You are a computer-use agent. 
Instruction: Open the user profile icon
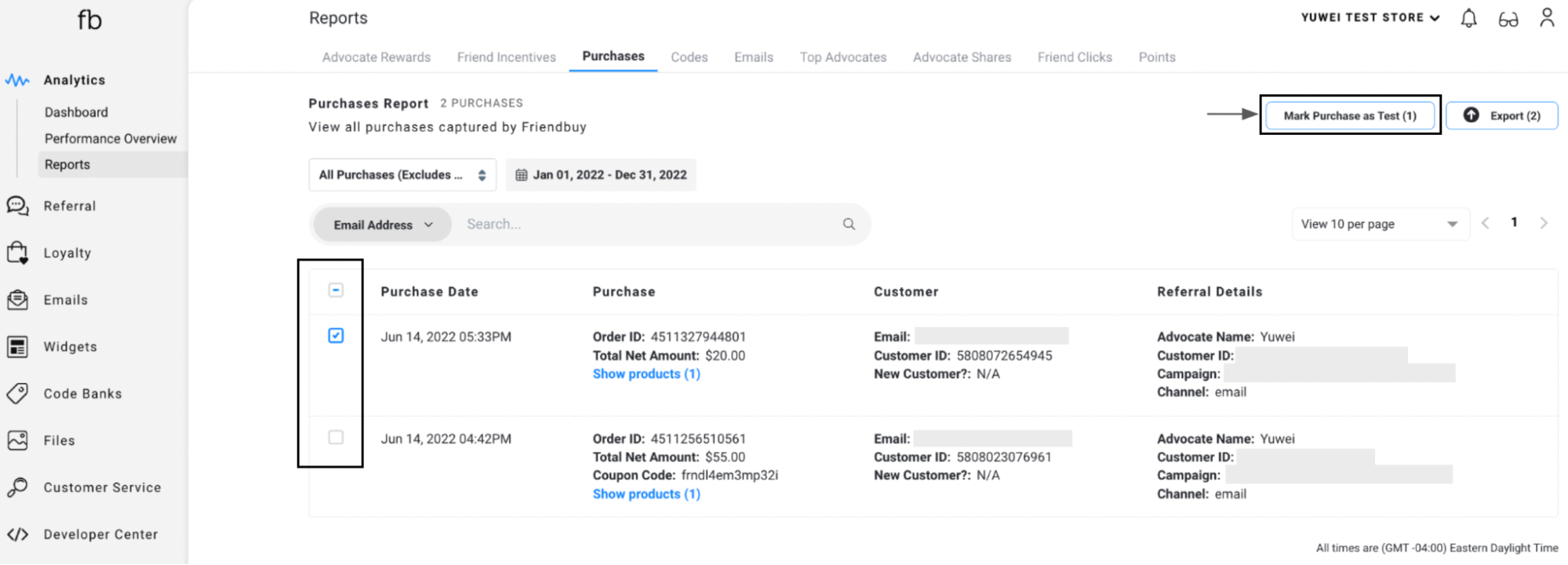point(1546,17)
